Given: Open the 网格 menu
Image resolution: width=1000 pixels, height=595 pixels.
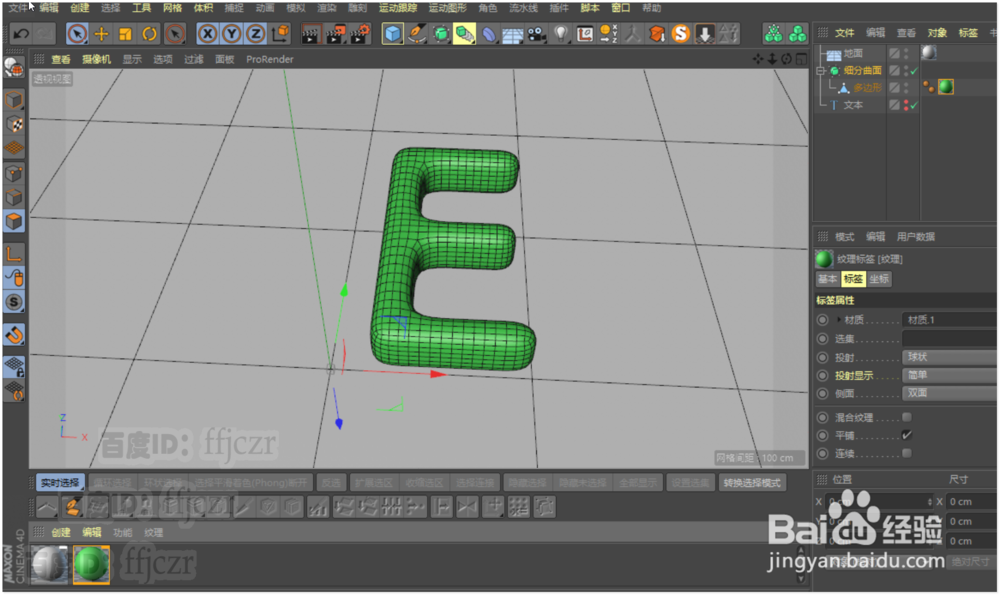Looking at the screenshot, I should coord(172,8).
